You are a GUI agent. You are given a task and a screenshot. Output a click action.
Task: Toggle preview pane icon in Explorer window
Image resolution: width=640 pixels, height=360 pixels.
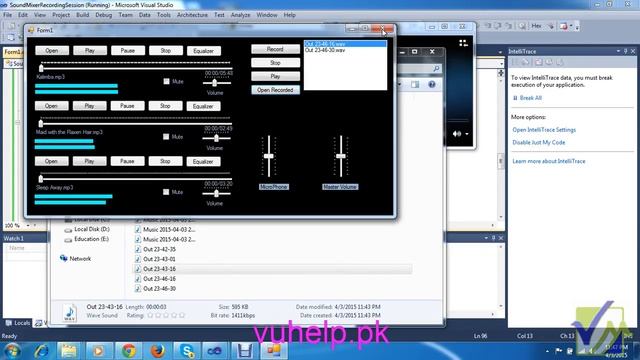(x=415, y=84)
